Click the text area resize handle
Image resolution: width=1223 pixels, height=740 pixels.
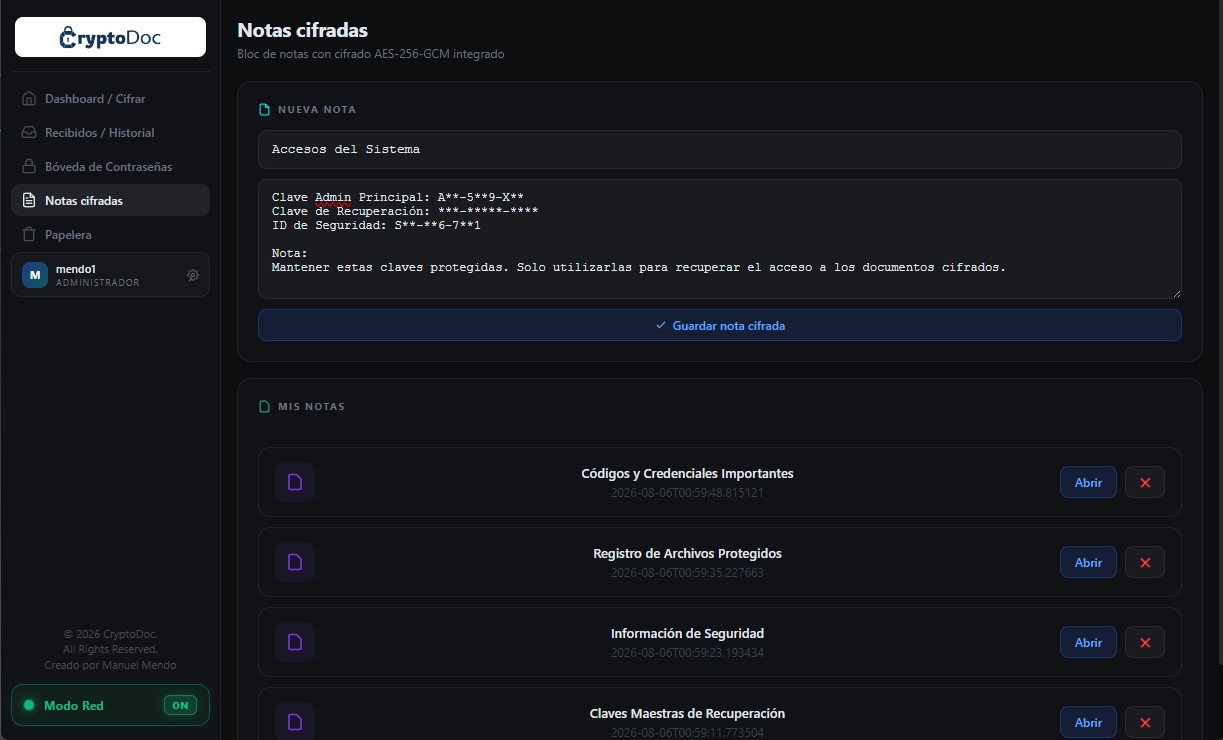[x=1176, y=293]
